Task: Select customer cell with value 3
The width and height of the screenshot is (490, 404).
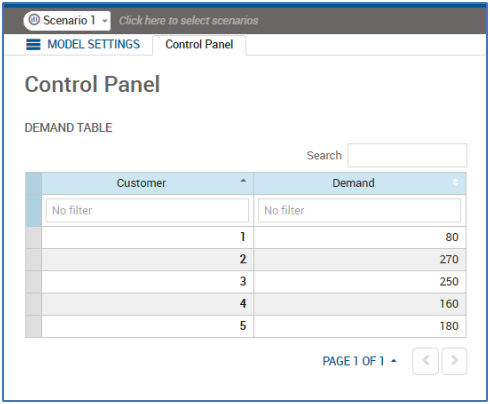Action: pos(147,282)
